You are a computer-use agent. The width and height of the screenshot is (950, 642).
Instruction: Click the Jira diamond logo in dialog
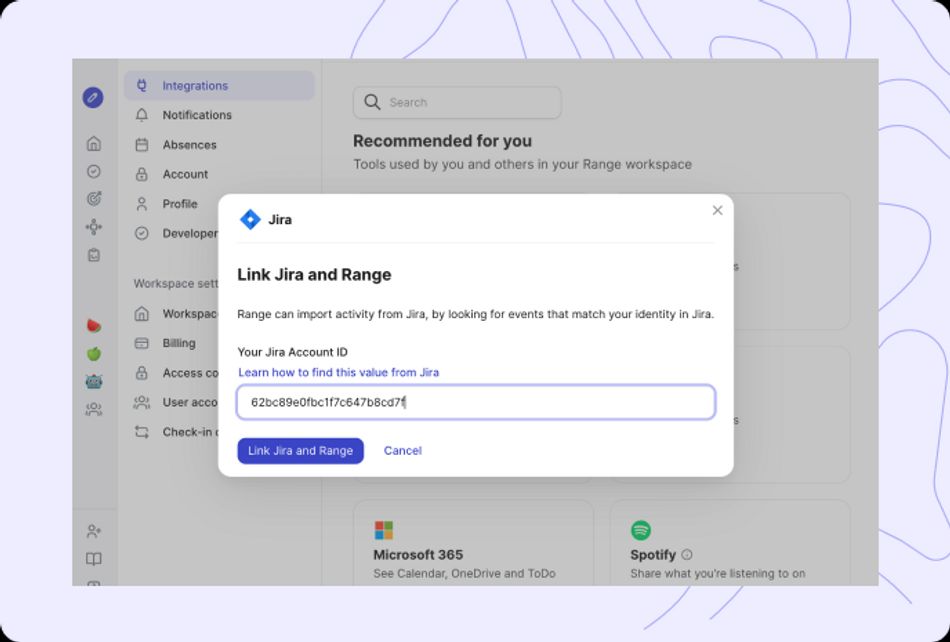[x=250, y=219]
